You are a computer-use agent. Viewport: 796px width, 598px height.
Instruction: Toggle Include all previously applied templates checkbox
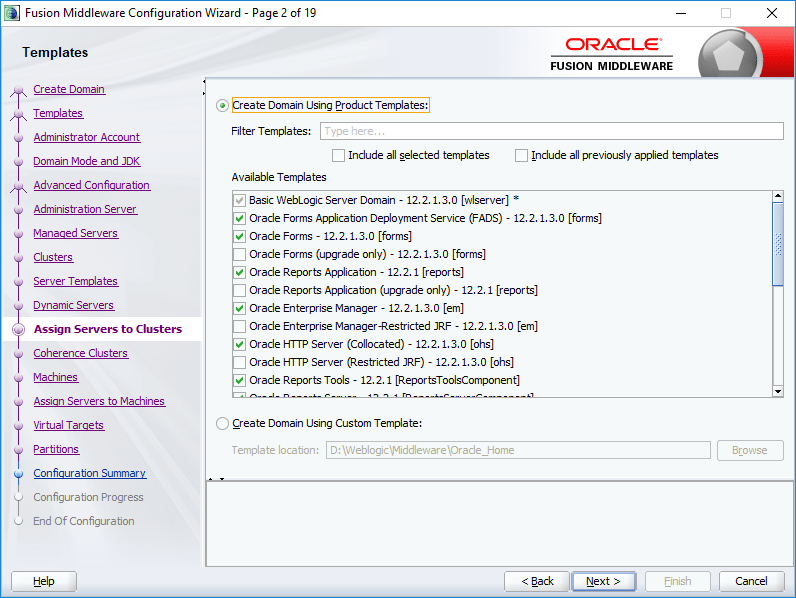point(521,155)
